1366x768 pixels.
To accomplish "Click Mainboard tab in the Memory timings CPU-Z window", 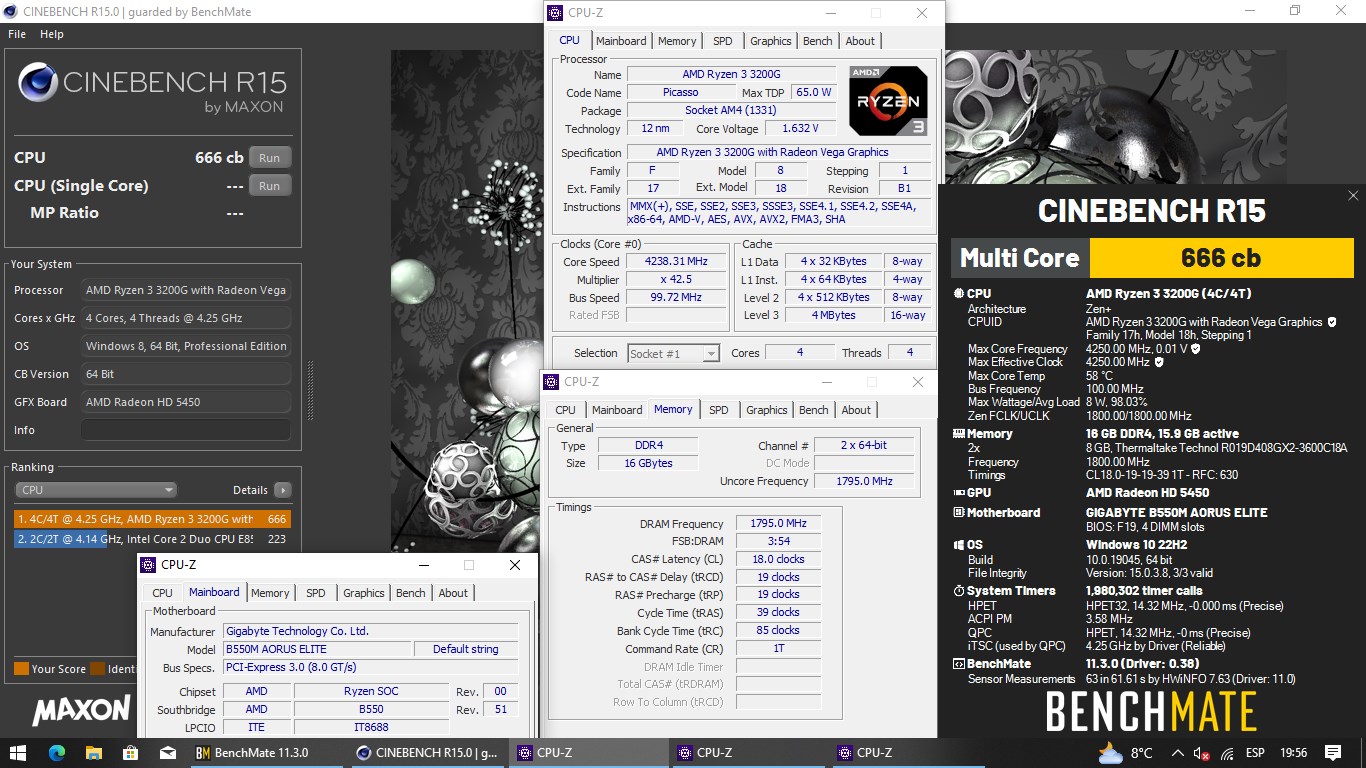I will (617, 410).
